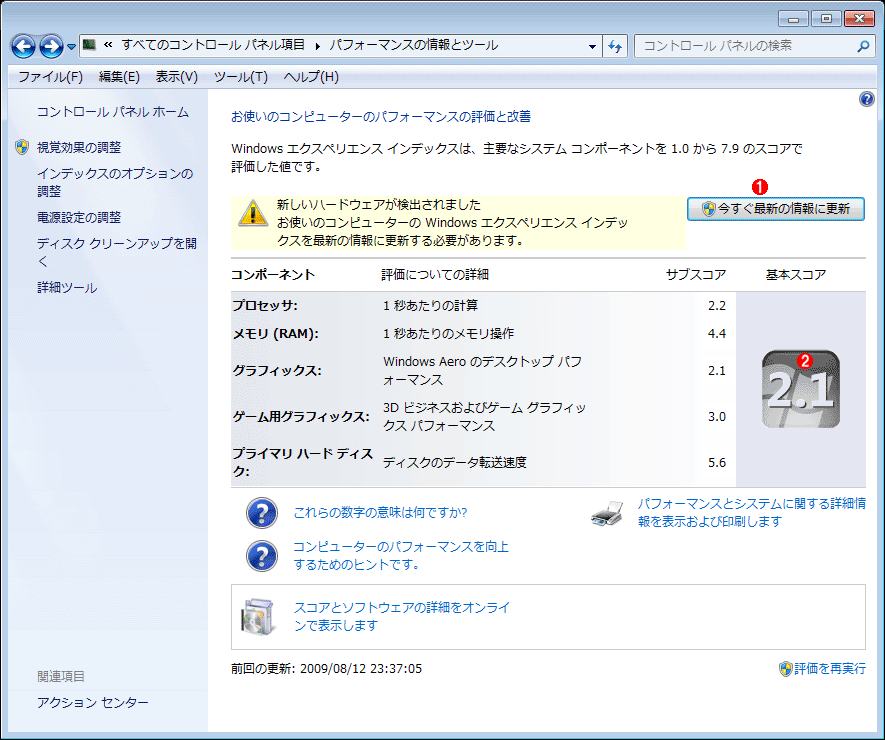Open アクション センター link
Screen dimensions: 885x740
pos(93,703)
